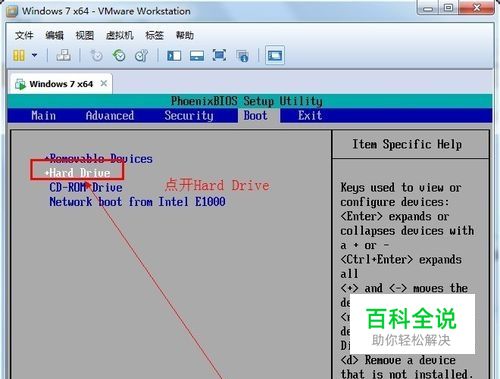Open the 虚拟机 menu
The width and height of the screenshot is (500, 379).
(x=119, y=35)
